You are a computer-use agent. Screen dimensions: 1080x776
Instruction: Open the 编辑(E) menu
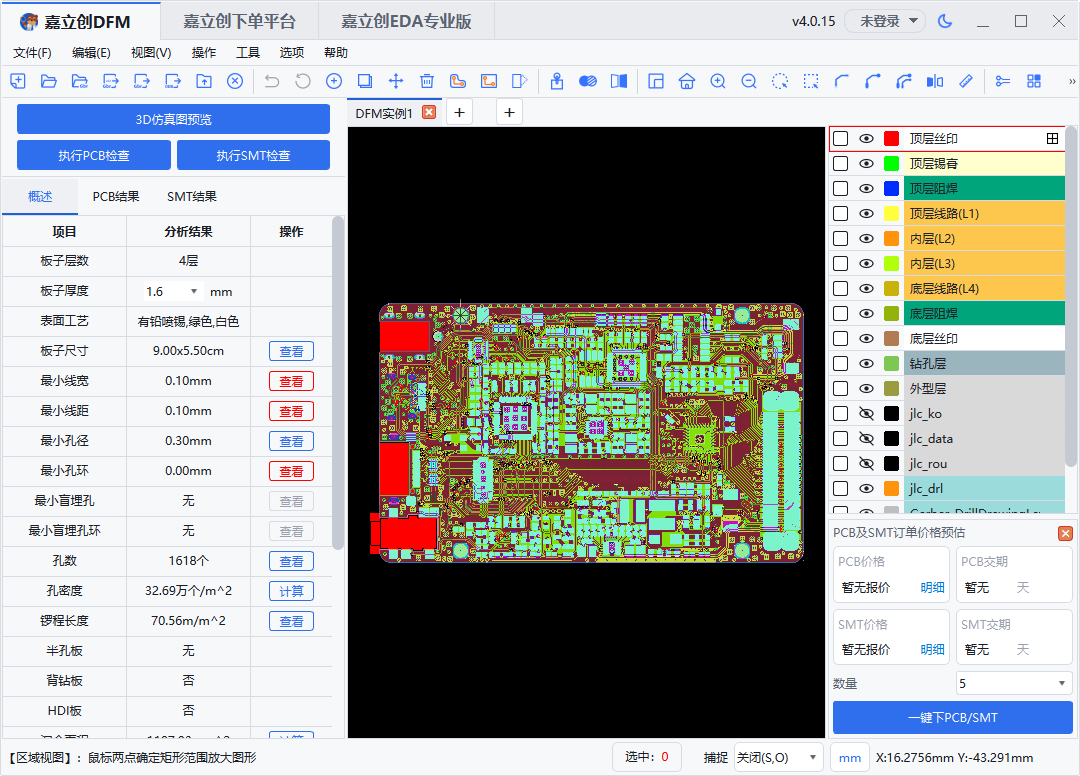point(91,52)
